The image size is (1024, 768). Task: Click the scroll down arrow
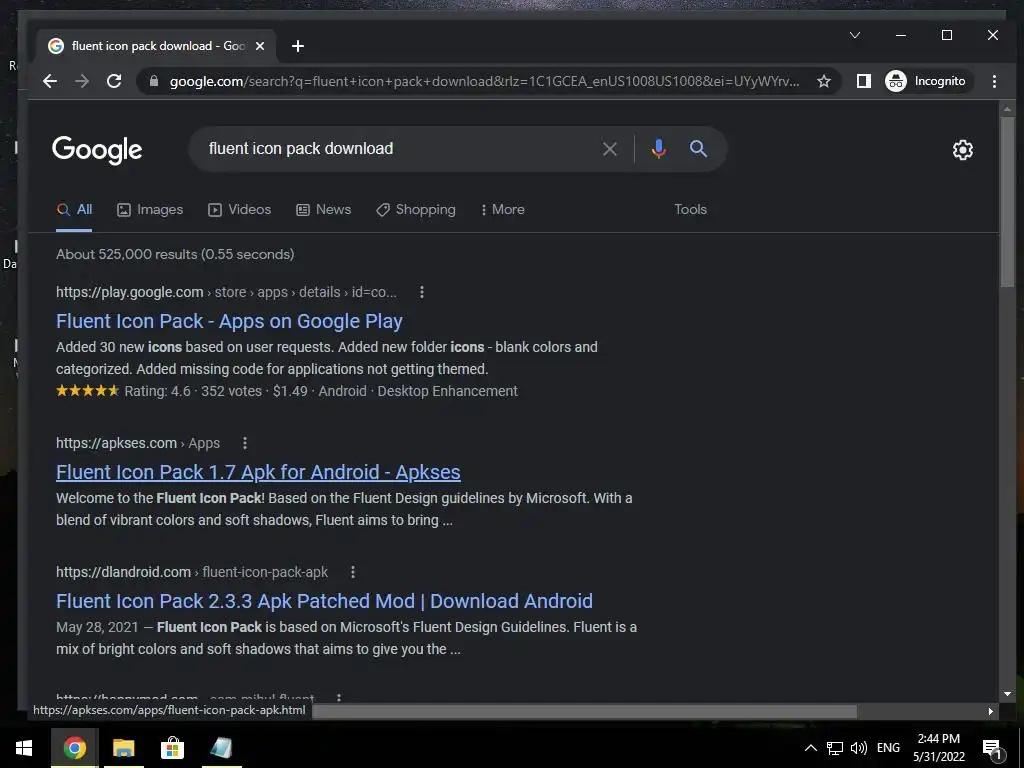coord(1007,694)
